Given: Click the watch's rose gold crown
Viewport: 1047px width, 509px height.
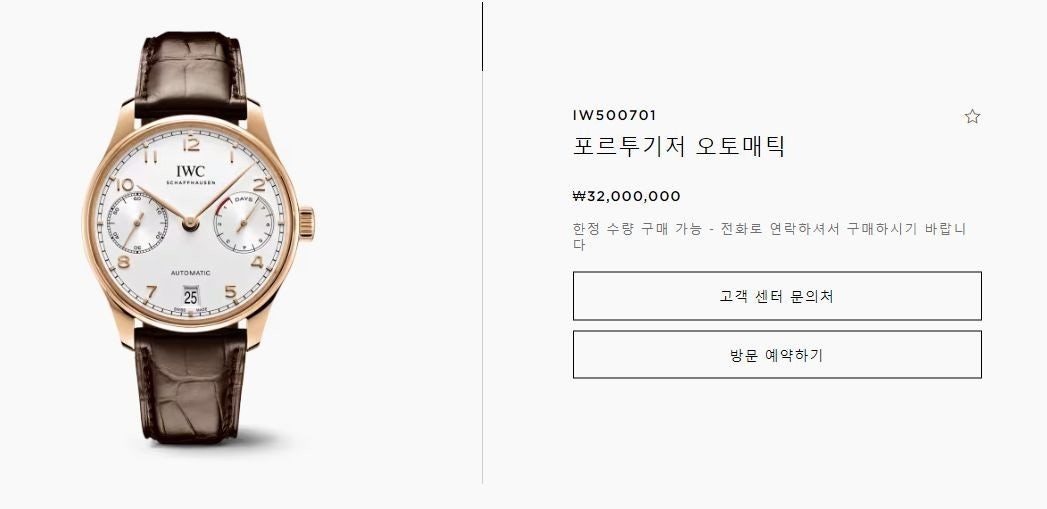Looking at the screenshot, I should (306, 224).
